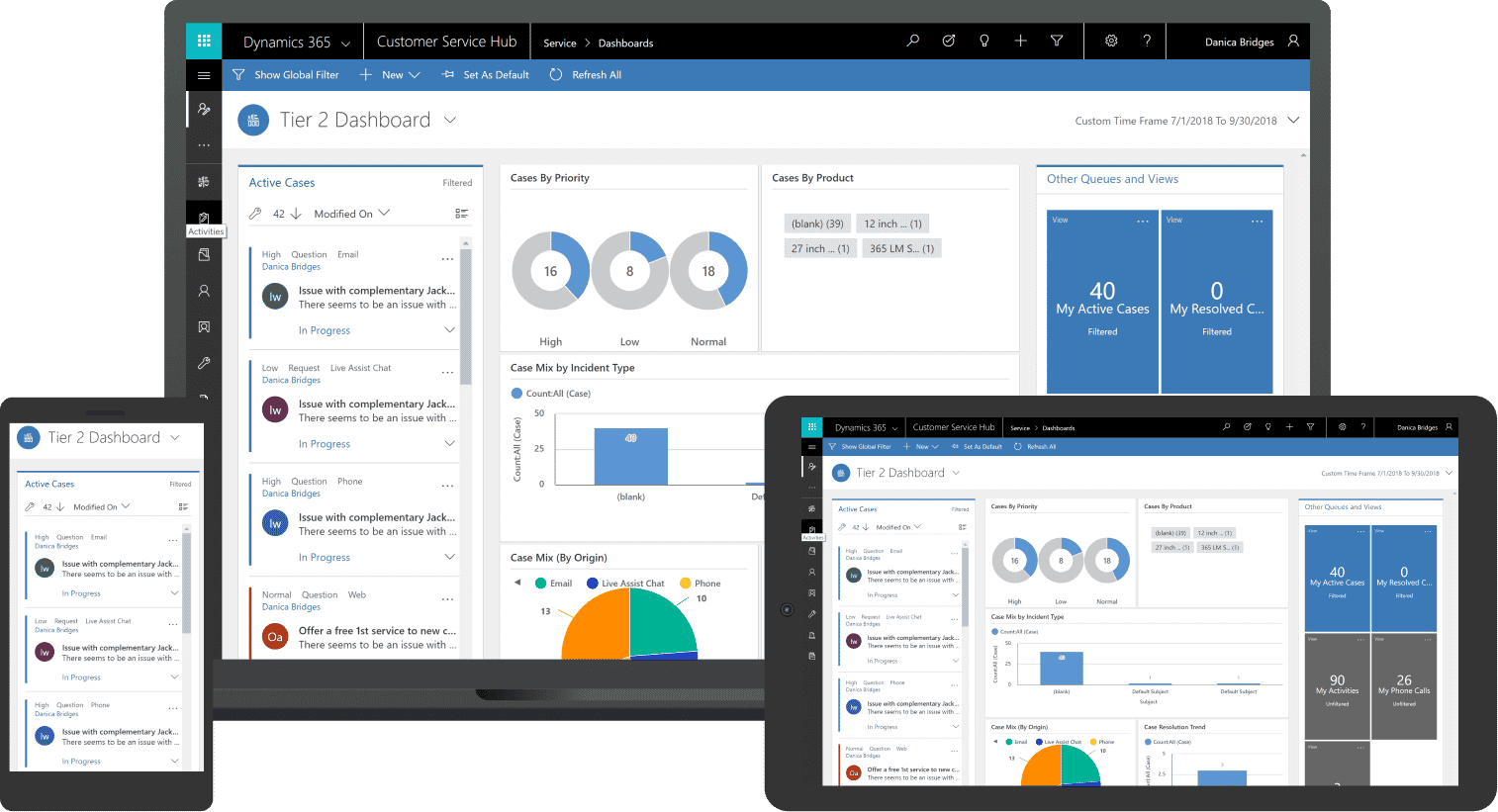Toggle Email legend swatch in laptop origin chart
The image size is (1498, 812).
click(541, 584)
